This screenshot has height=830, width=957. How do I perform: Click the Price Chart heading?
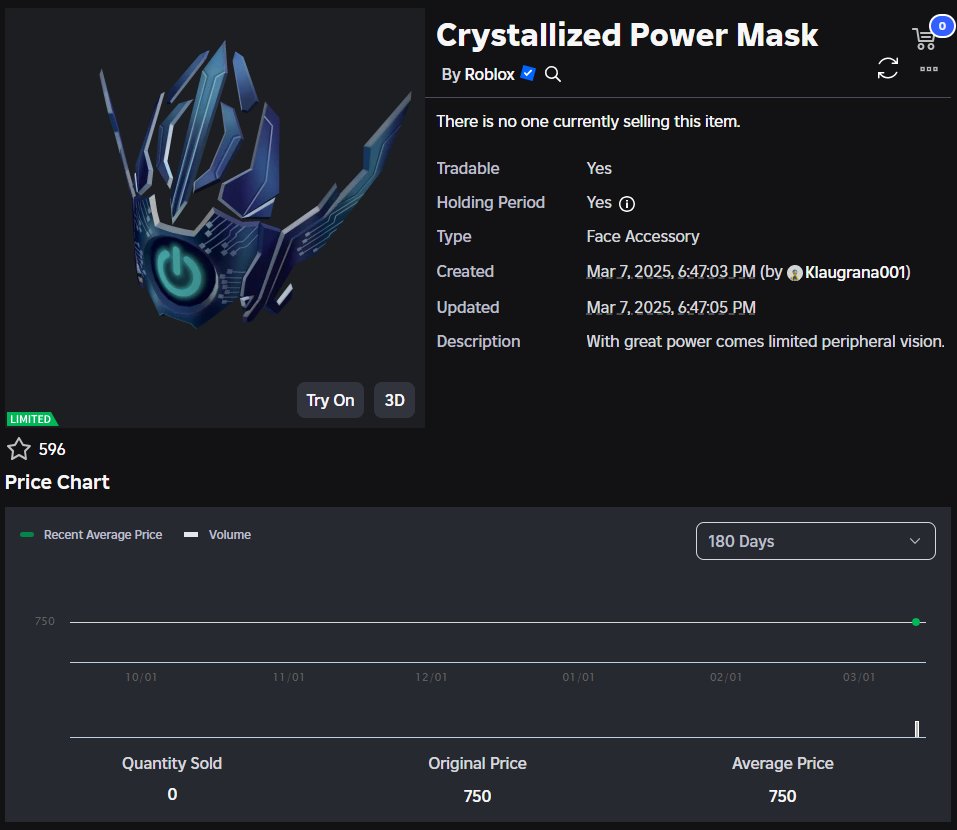click(x=57, y=482)
